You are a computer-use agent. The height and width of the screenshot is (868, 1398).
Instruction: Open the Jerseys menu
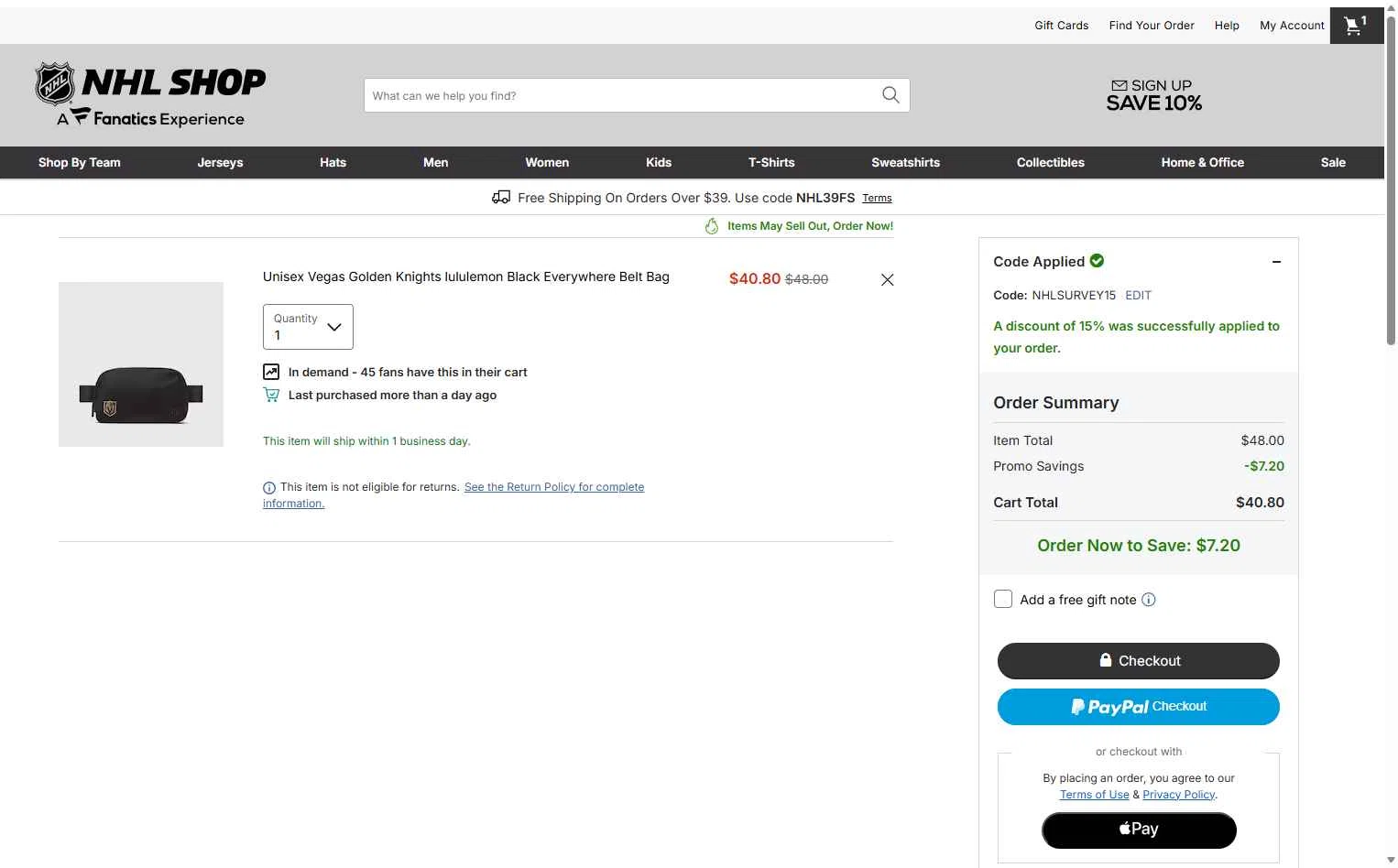pyautogui.click(x=220, y=162)
